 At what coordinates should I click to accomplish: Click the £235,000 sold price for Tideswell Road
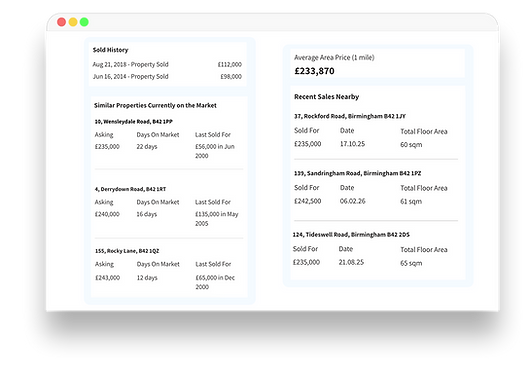(306, 262)
